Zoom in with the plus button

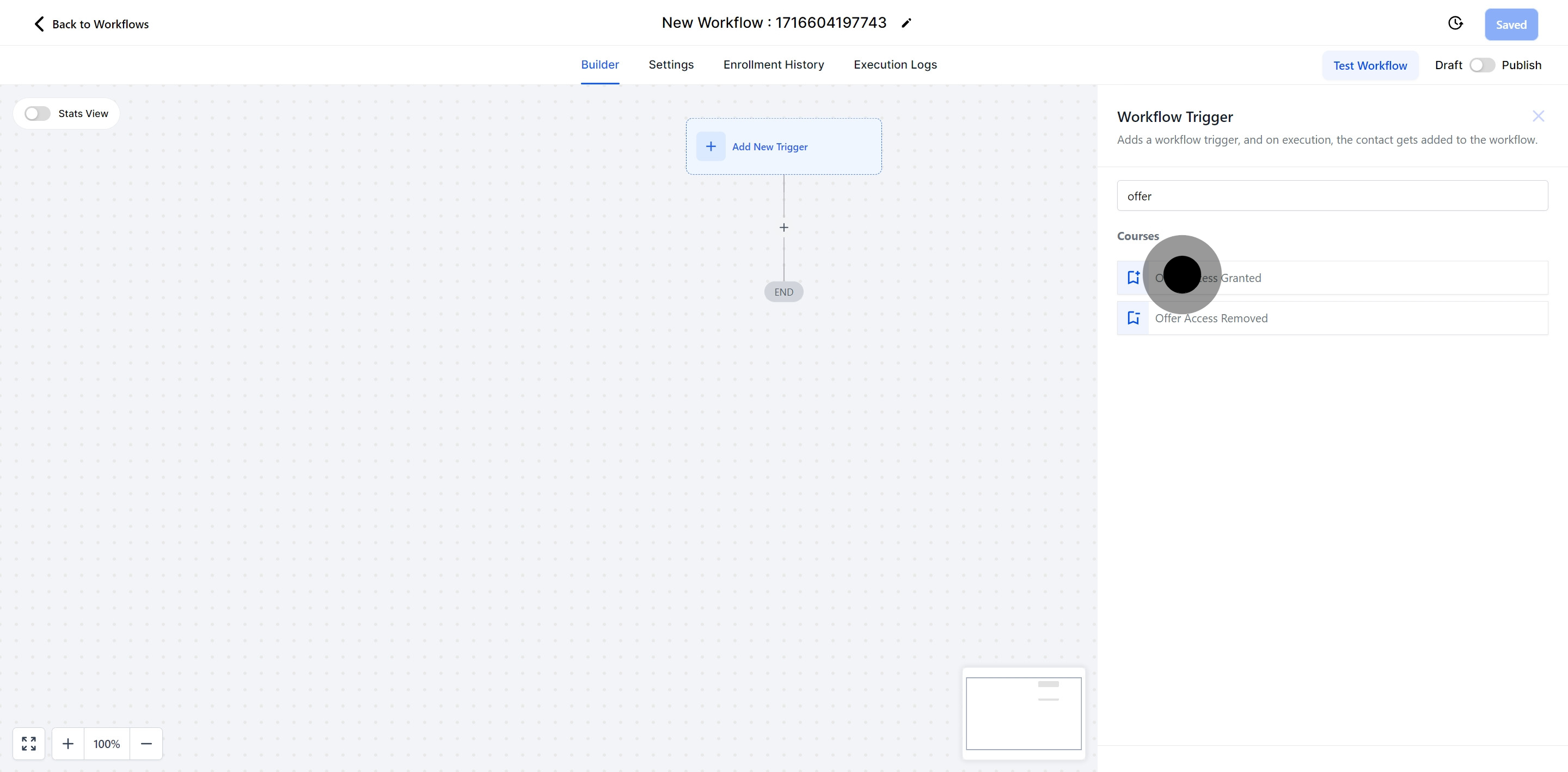pos(68,743)
